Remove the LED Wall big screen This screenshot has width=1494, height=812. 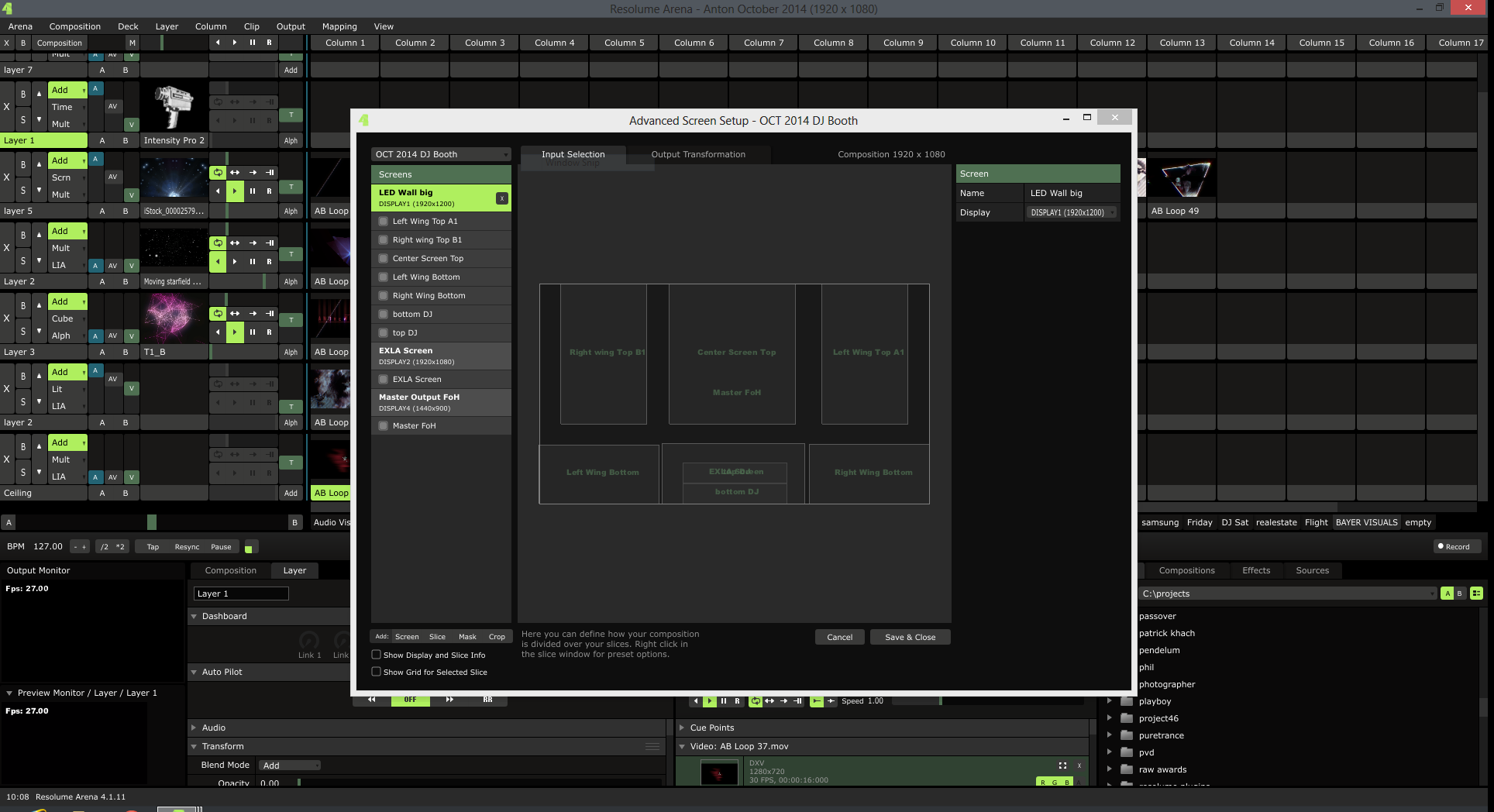502,198
